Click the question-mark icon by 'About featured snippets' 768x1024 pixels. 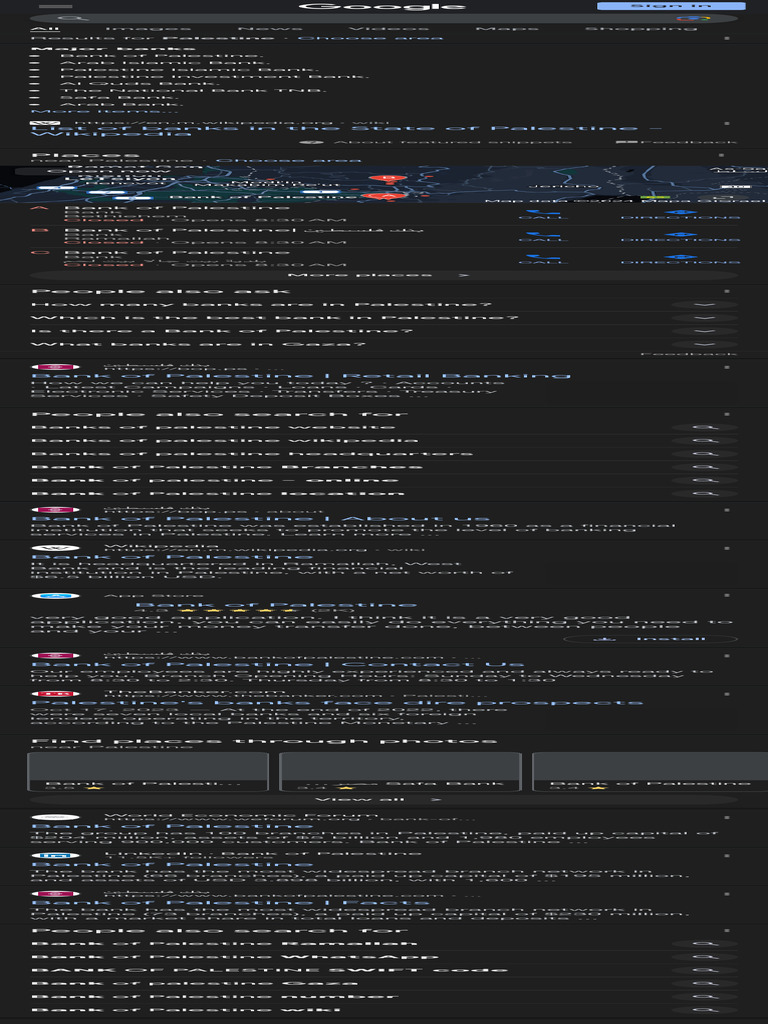pyautogui.click(x=312, y=142)
